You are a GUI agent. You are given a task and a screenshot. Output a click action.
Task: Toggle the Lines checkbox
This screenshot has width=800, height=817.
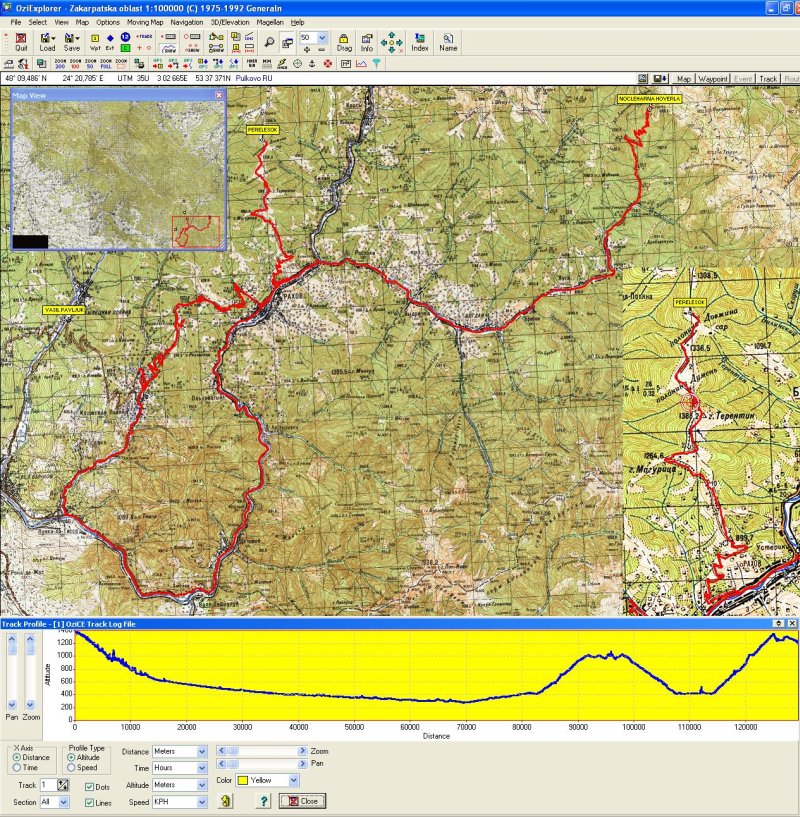point(90,801)
